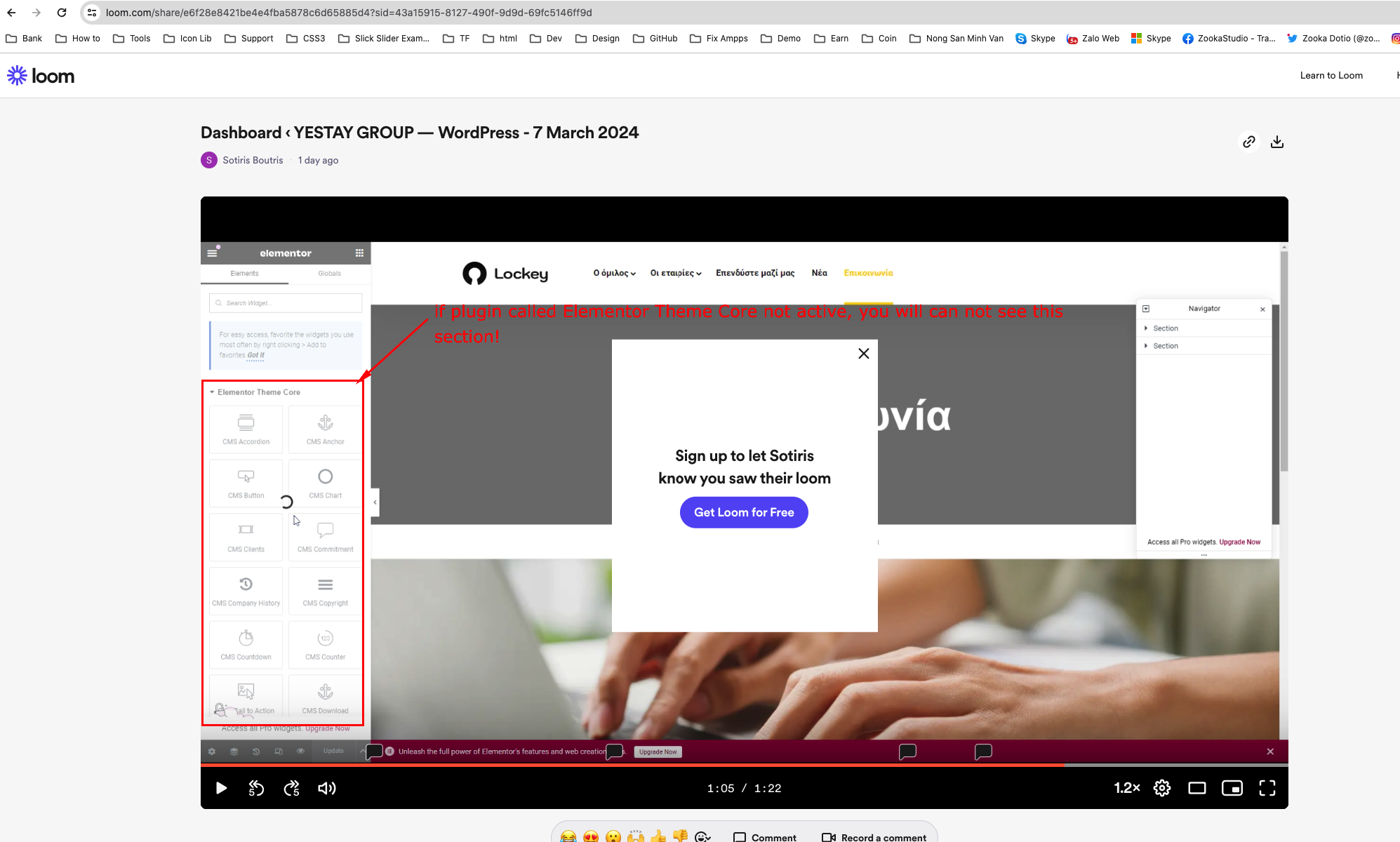The height and width of the screenshot is (842, 1400).
Task: Open the Tools bookmark folder
Action: [x=132, y=39]
